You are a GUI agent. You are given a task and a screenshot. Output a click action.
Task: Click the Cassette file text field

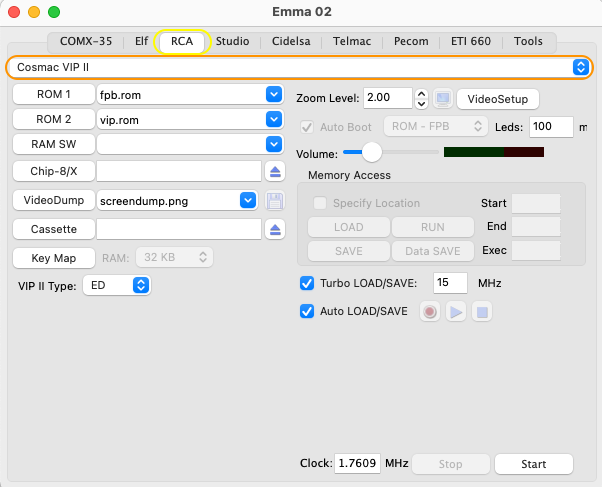[179, 229]
